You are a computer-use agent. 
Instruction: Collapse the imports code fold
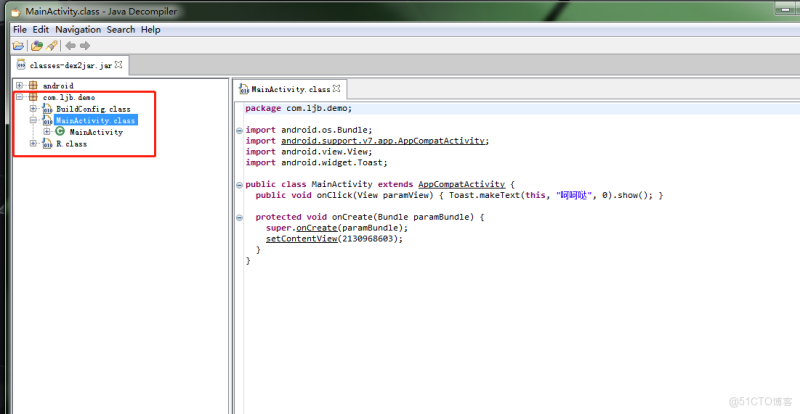pyautogui.click(x=239, y=131)
